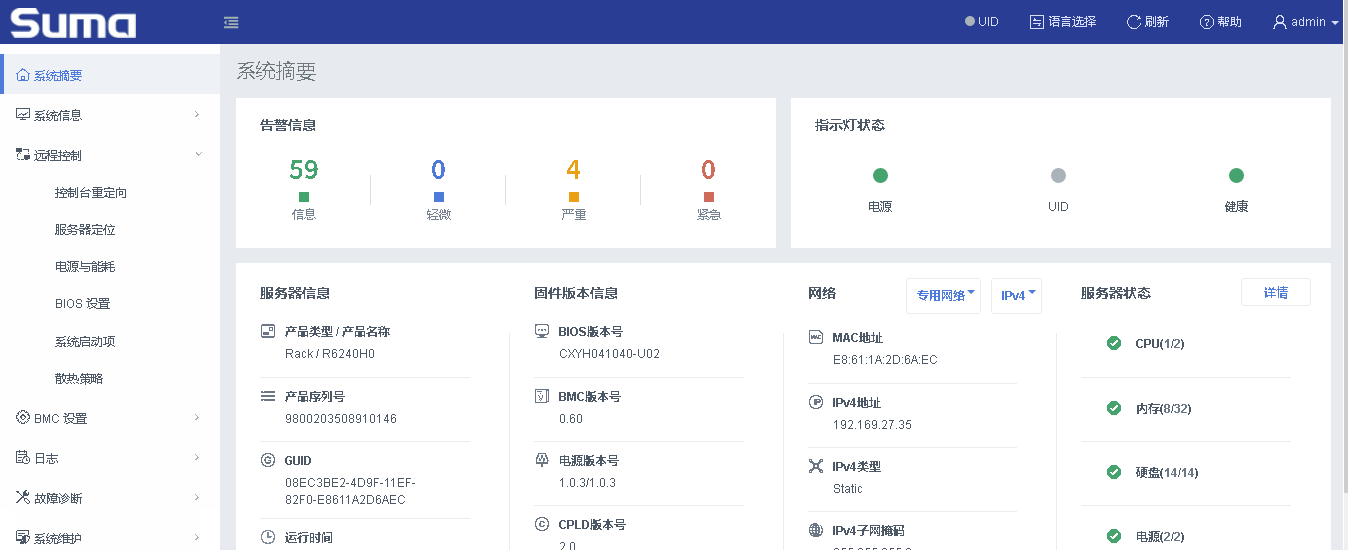The width and height of the screenshot is (1348, 550).
Task: Select IP address 192.169.27.35
Action: point(872,425)
